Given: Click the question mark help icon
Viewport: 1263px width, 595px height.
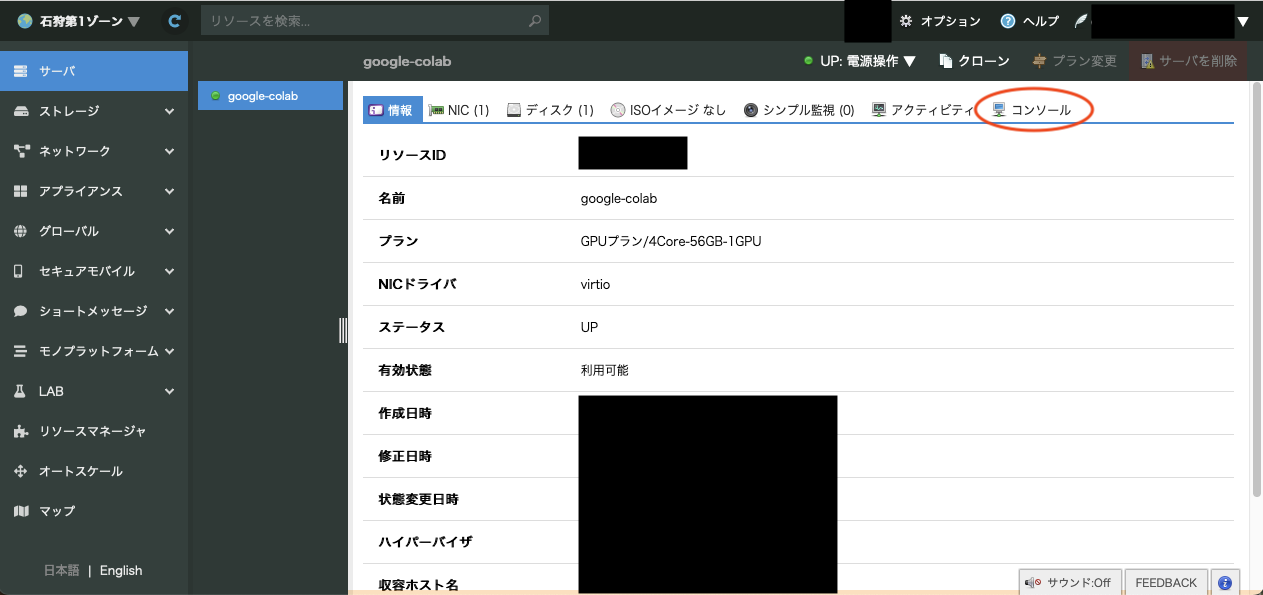Looking at the screenshot, I should (x=1008, y=21).
